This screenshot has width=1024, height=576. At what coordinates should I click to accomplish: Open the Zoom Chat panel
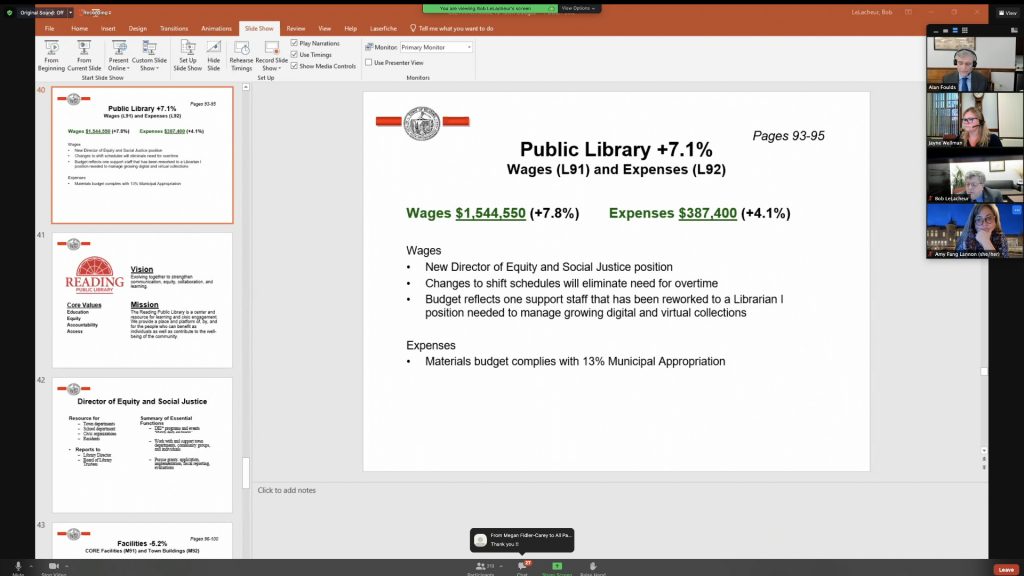click(522, 568)
